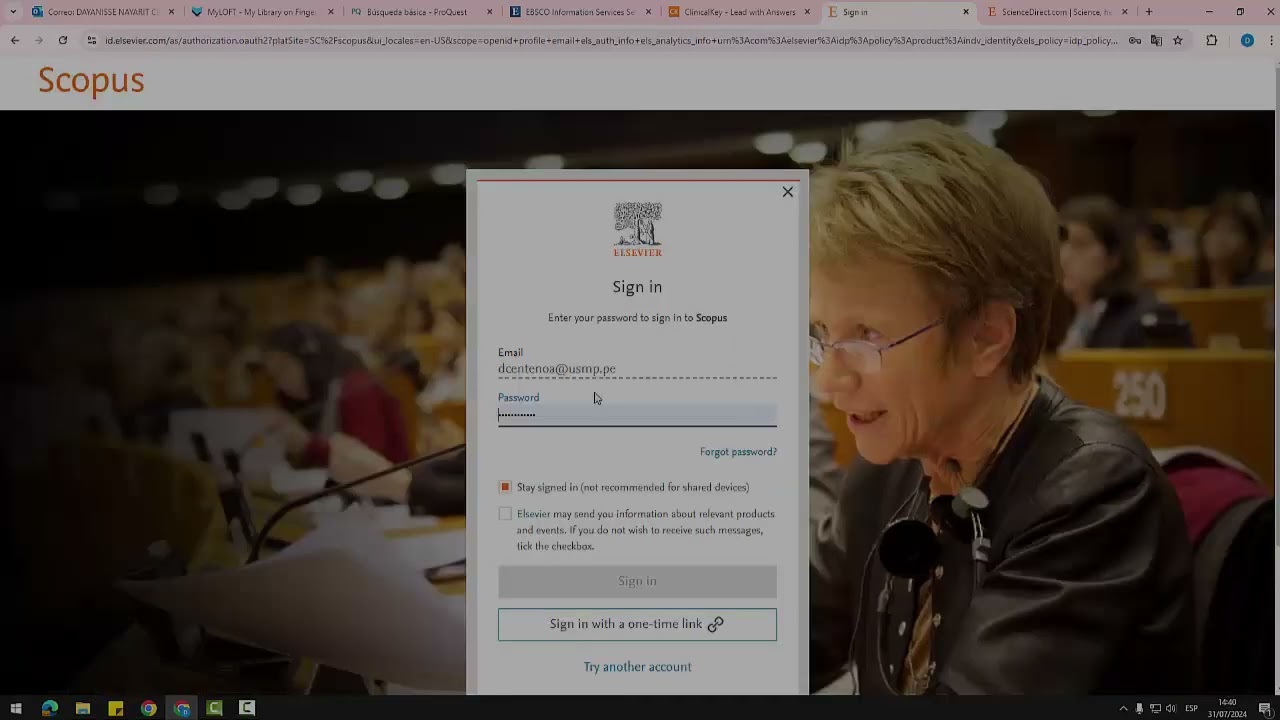Open the volume control in the tray
This screenshot has width=1280, height=720.
pos(1170,708)
